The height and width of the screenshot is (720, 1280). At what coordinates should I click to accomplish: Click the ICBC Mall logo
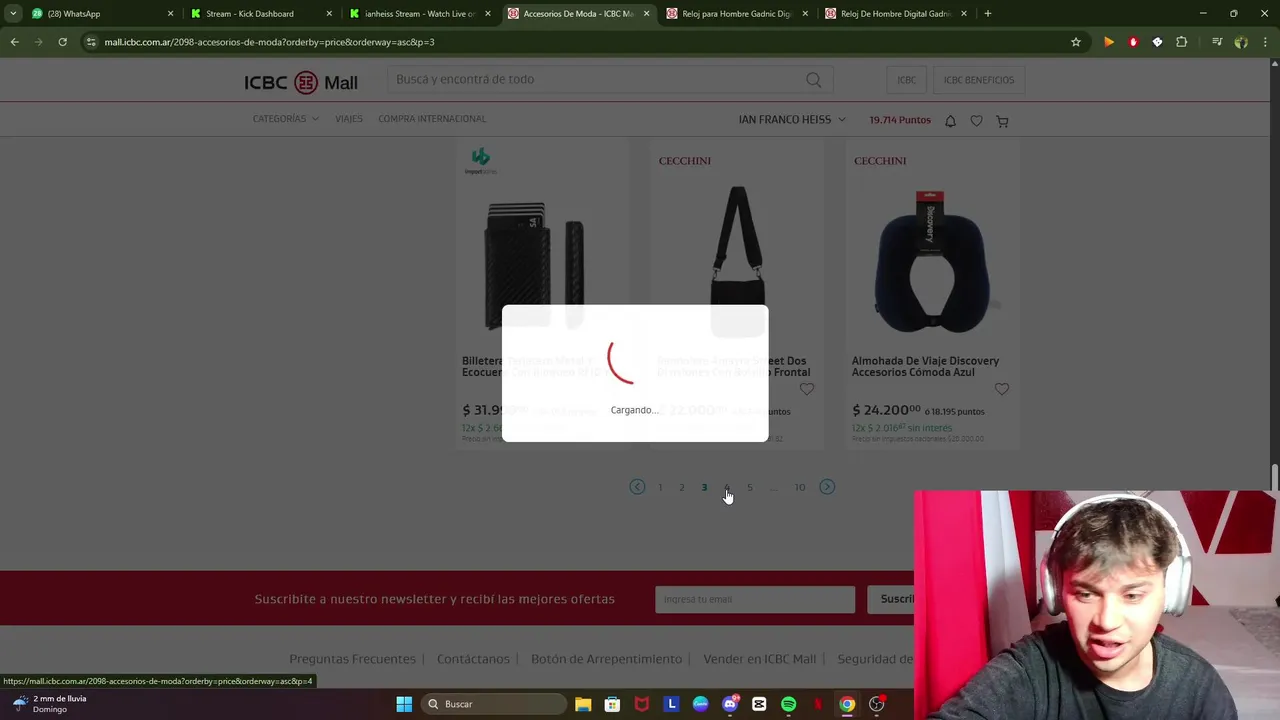300,82
